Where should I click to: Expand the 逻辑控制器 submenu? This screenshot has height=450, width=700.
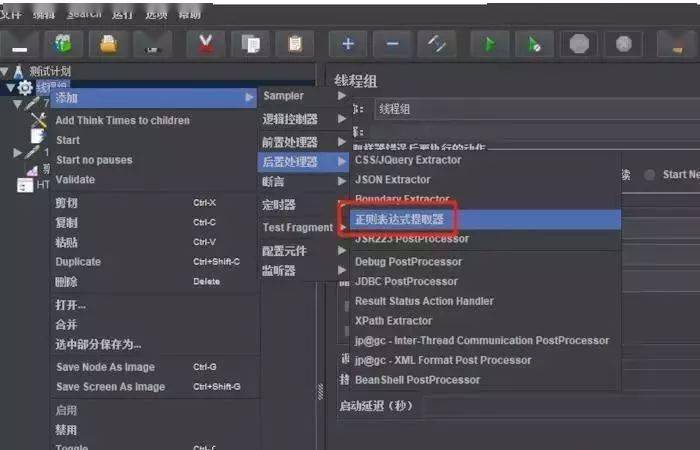coord(304,119)
